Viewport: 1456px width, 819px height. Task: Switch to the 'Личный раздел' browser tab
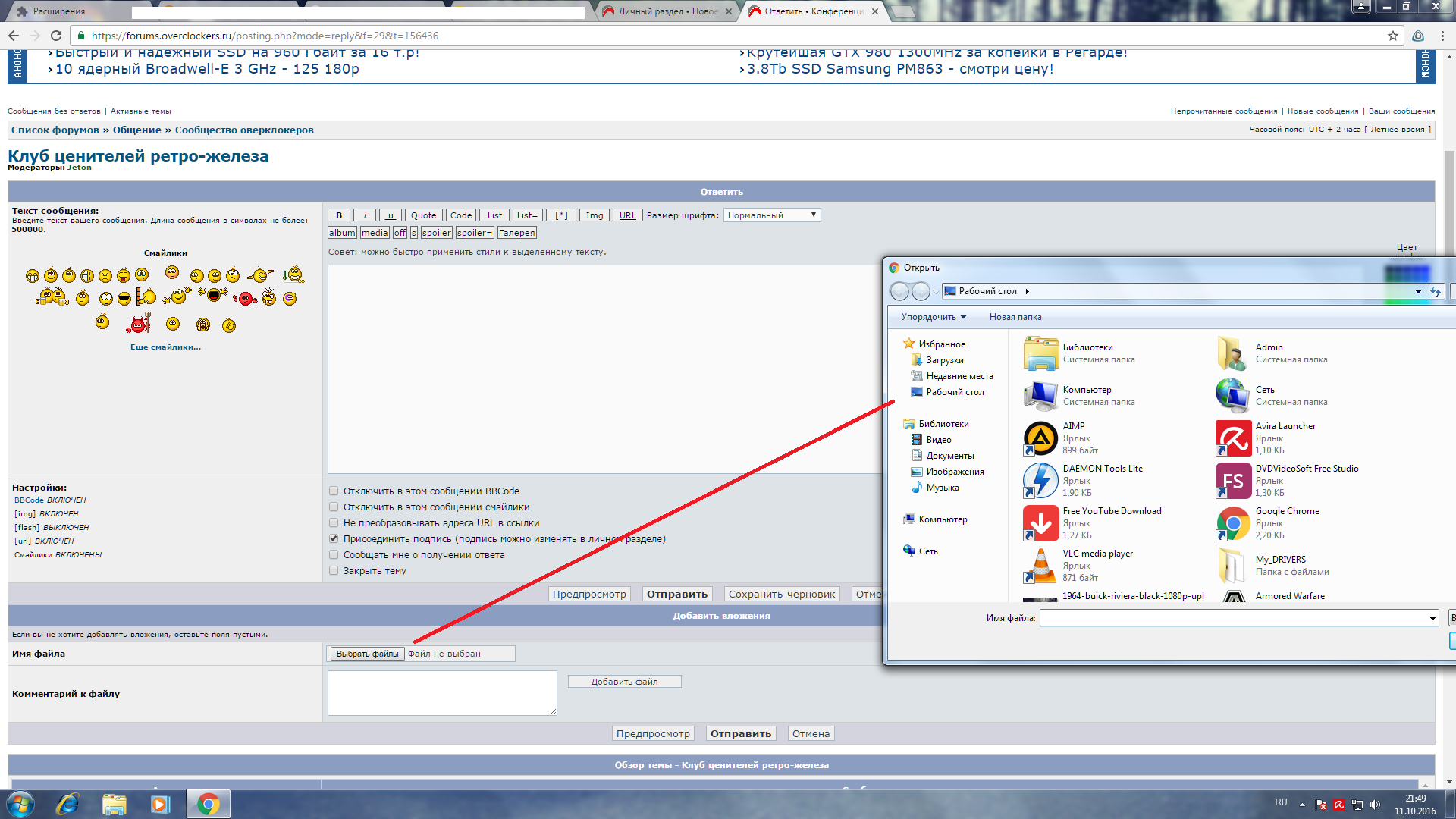point(666,11)
